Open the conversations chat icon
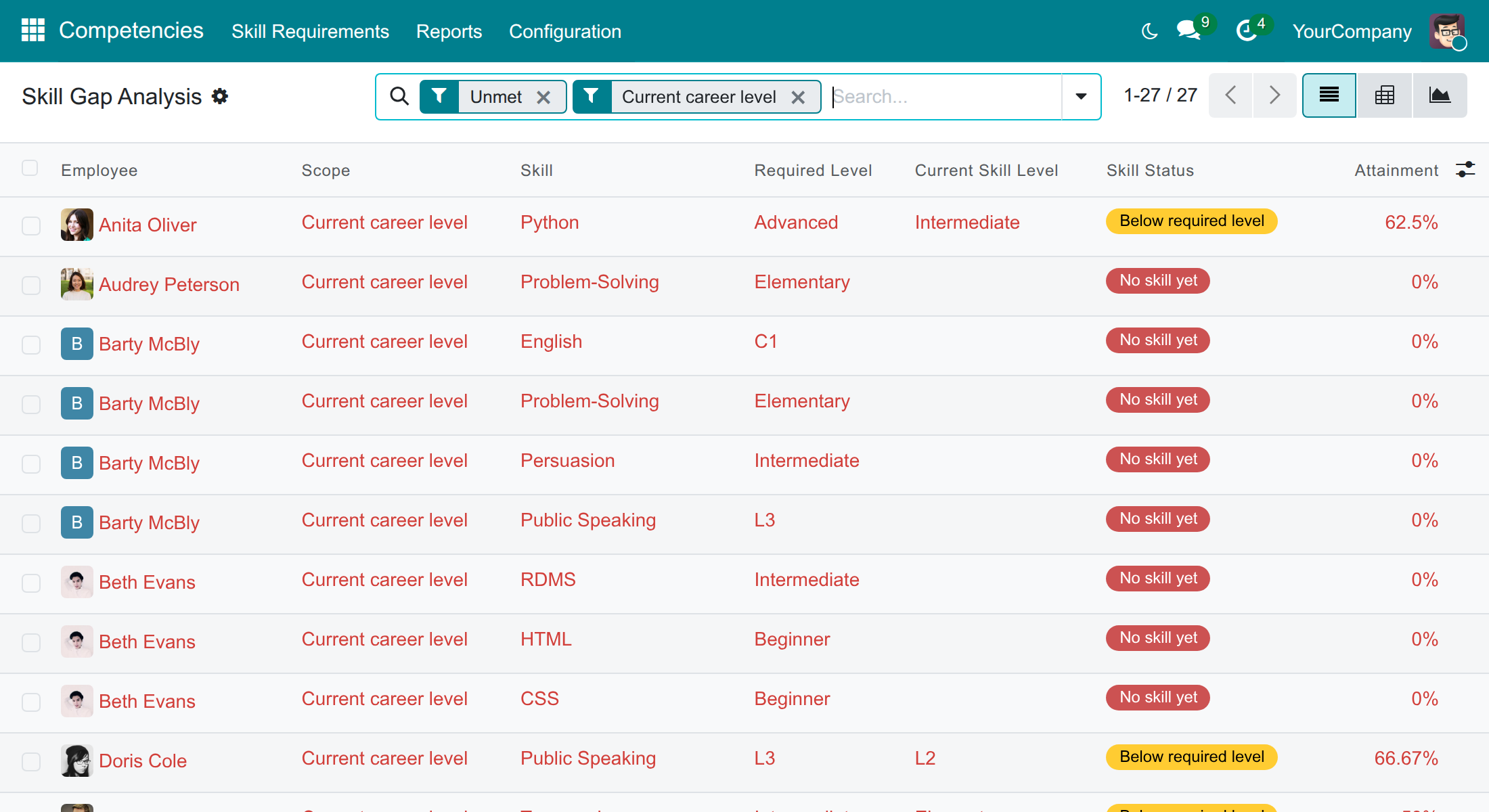The width and height of the screenshot is (1489, 812). 1188,30
